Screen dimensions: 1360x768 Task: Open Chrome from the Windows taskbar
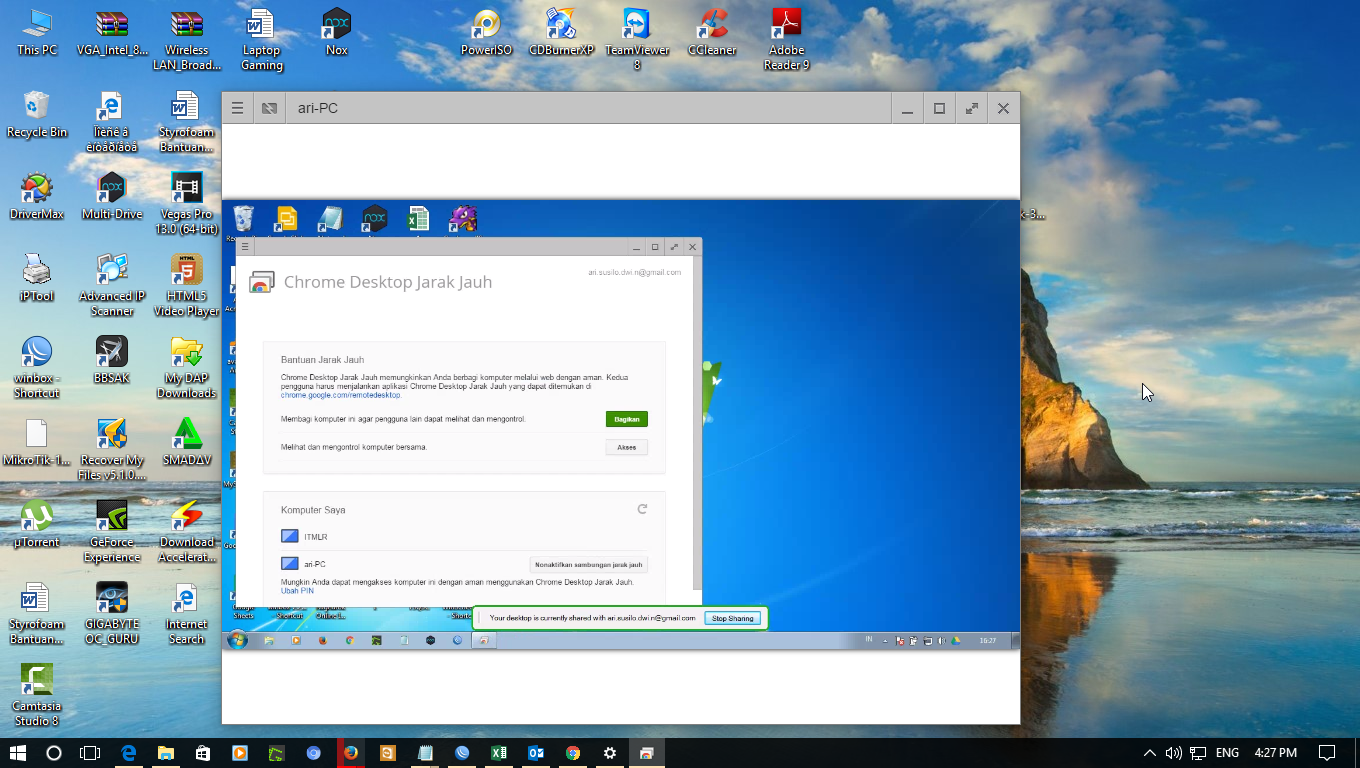click(571, 753)
